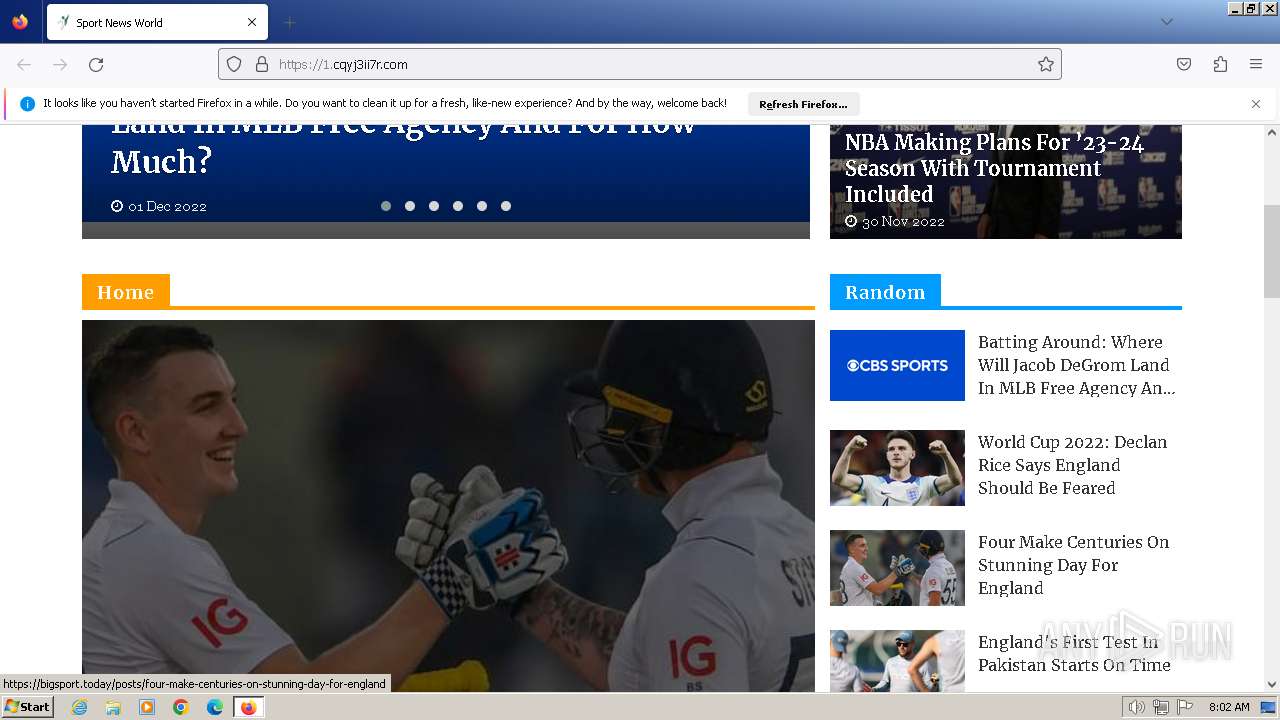
Task: Launch Microsoft Edge from taskbar
Action: tap(215, 707)
